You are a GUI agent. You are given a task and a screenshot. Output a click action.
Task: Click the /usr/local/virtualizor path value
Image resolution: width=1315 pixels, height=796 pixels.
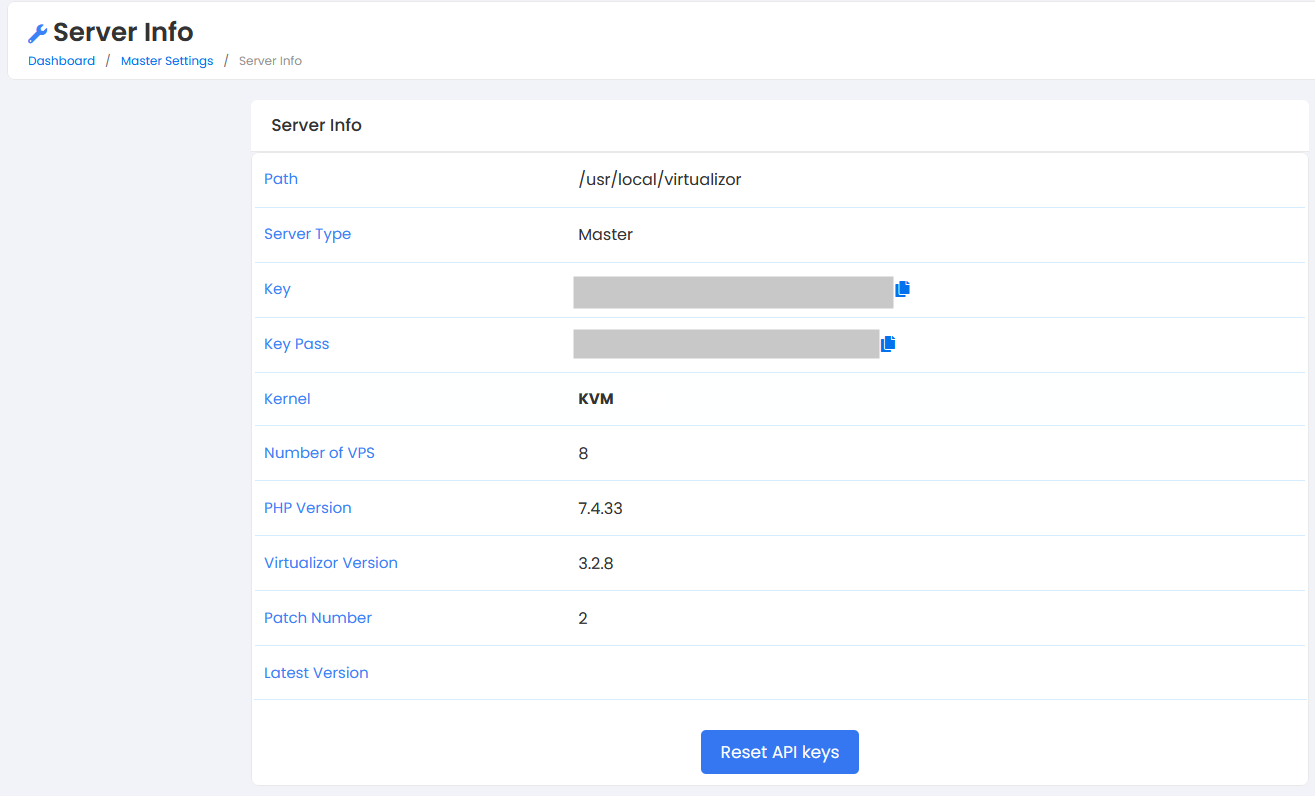tap(659, 180)
